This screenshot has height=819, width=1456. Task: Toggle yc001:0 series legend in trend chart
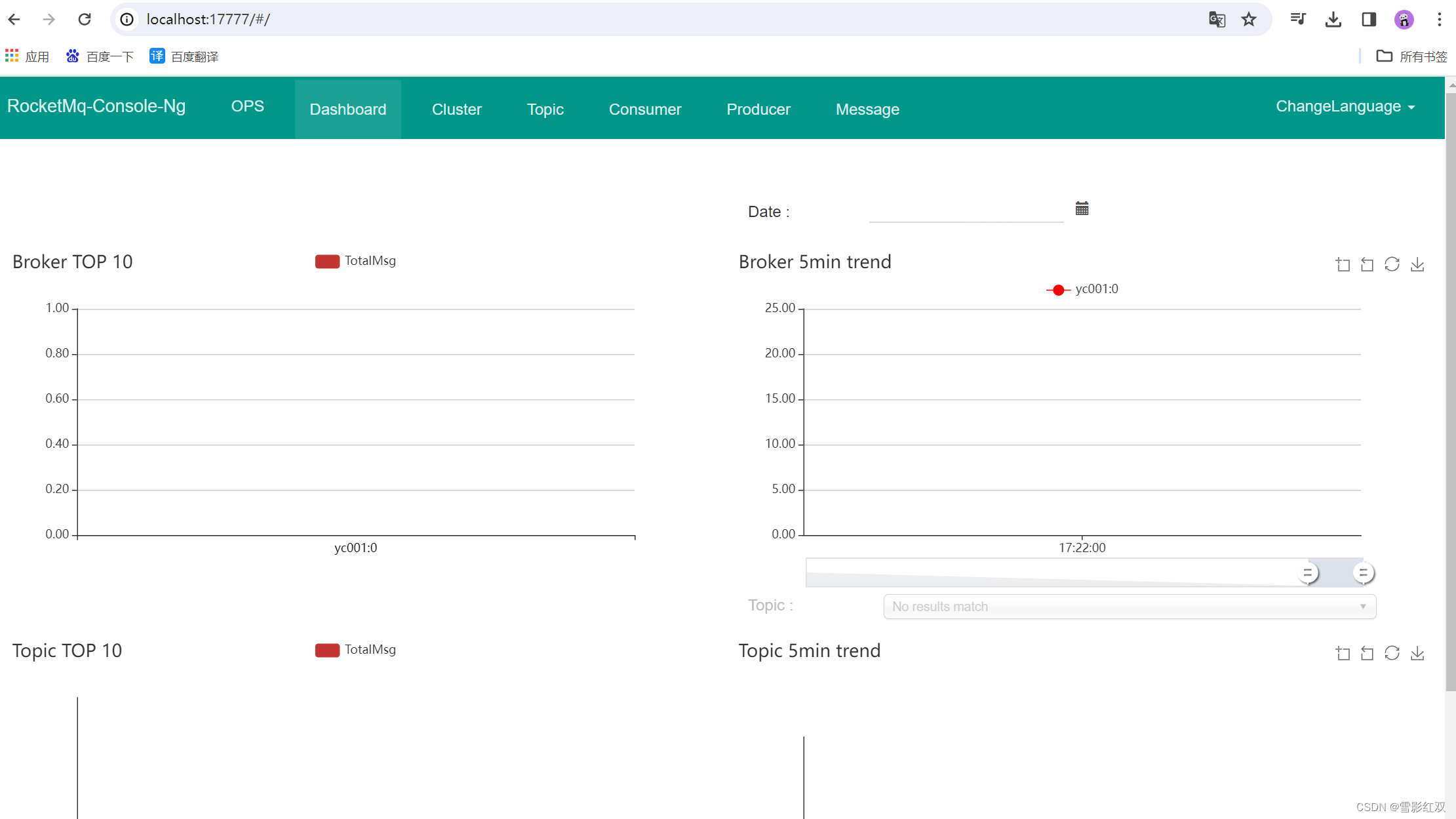point(1082,289)
